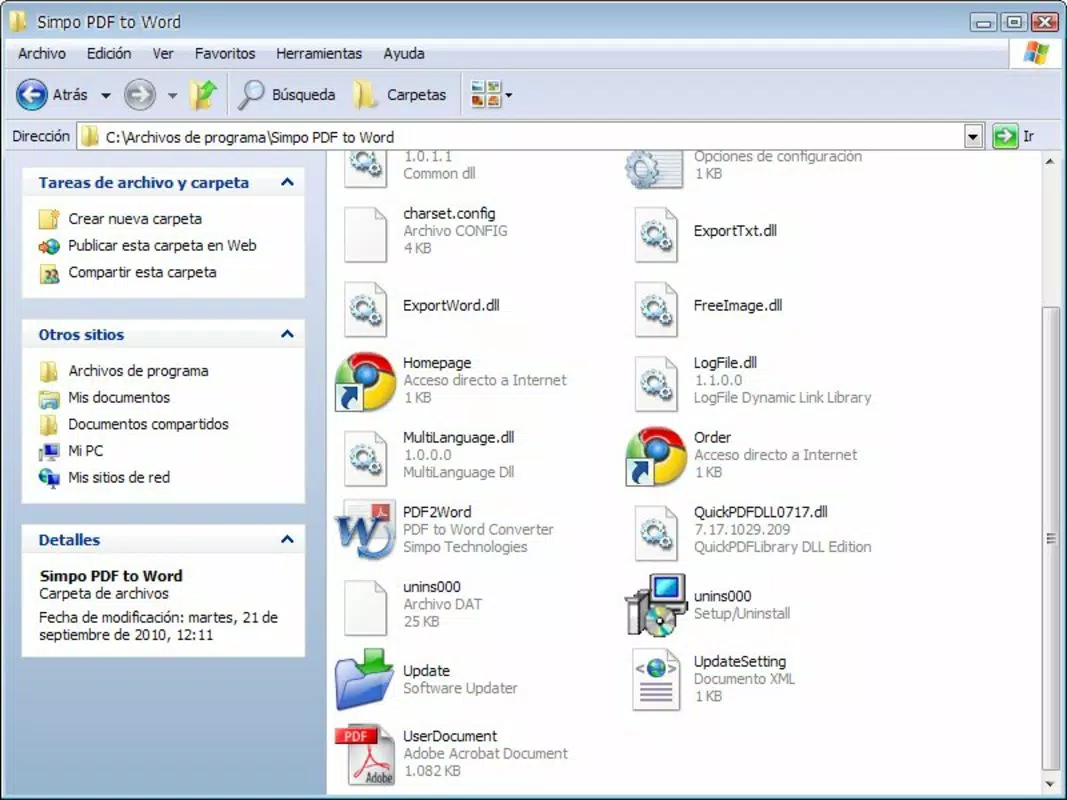
Task: Open the Documentos compartidos link
Action: (x=148, y=424)
